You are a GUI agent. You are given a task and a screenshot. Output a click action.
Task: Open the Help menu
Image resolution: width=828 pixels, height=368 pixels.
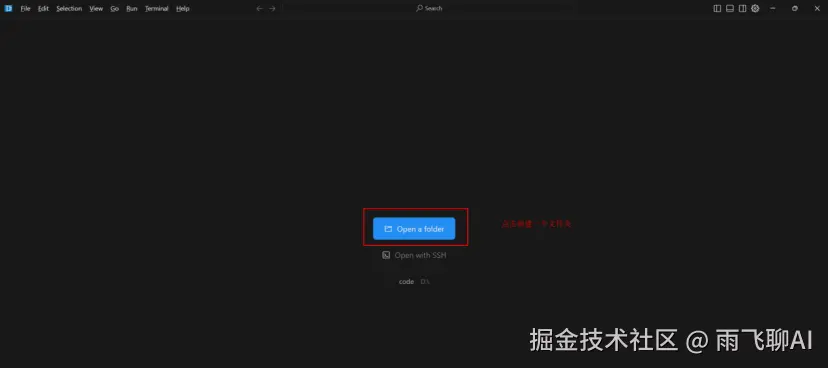(183, 8)
